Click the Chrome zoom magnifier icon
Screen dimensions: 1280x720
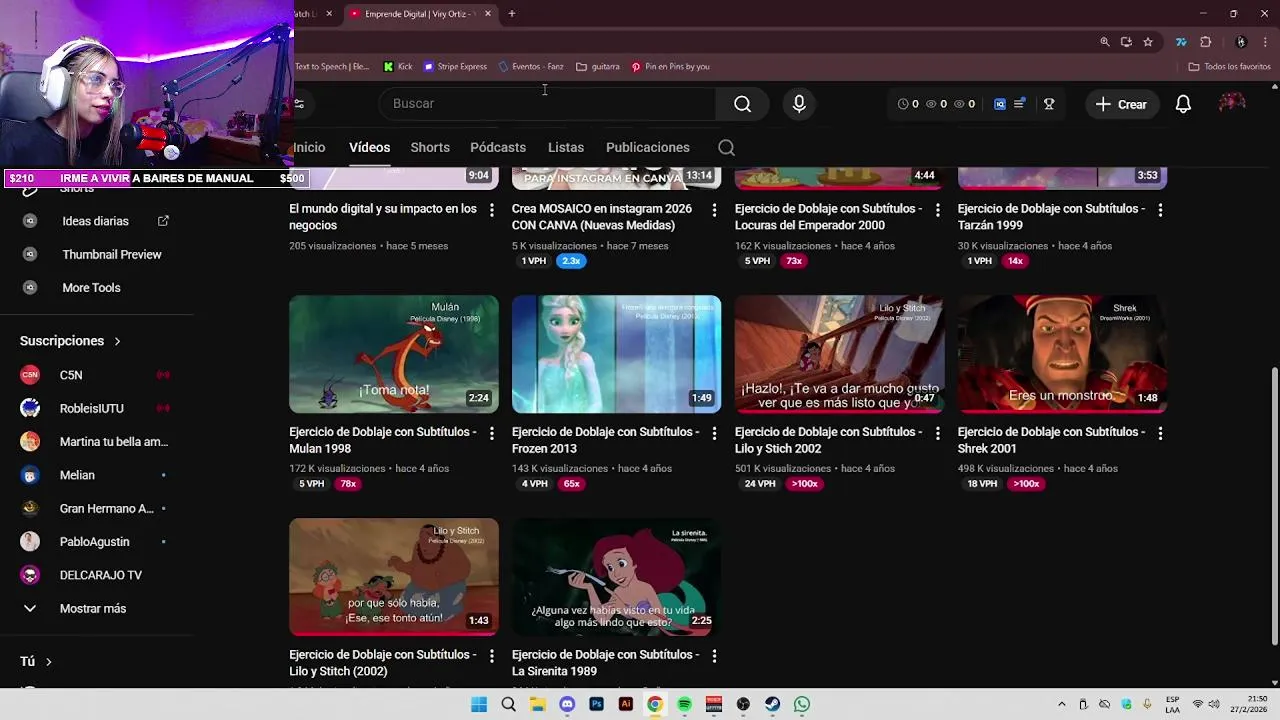click(1105, 42)
